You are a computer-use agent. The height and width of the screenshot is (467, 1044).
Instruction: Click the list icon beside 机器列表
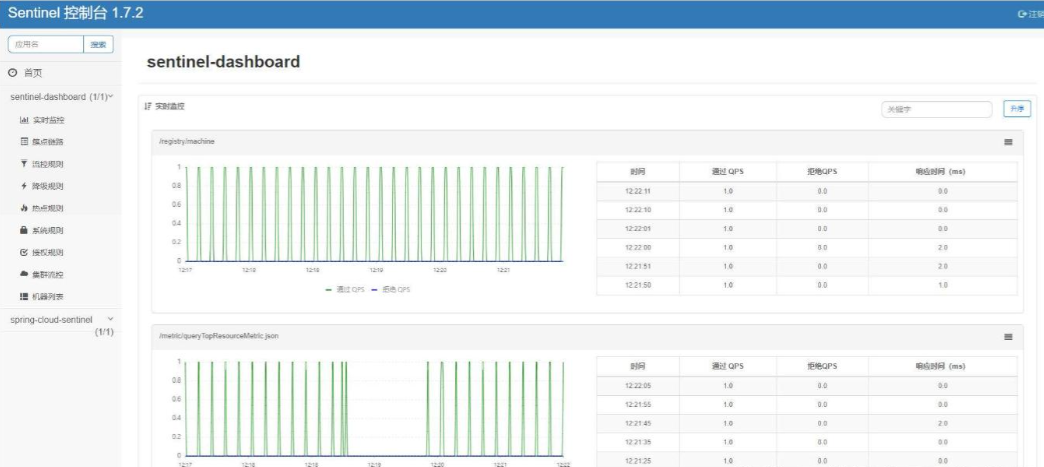(x=25, y=296)
